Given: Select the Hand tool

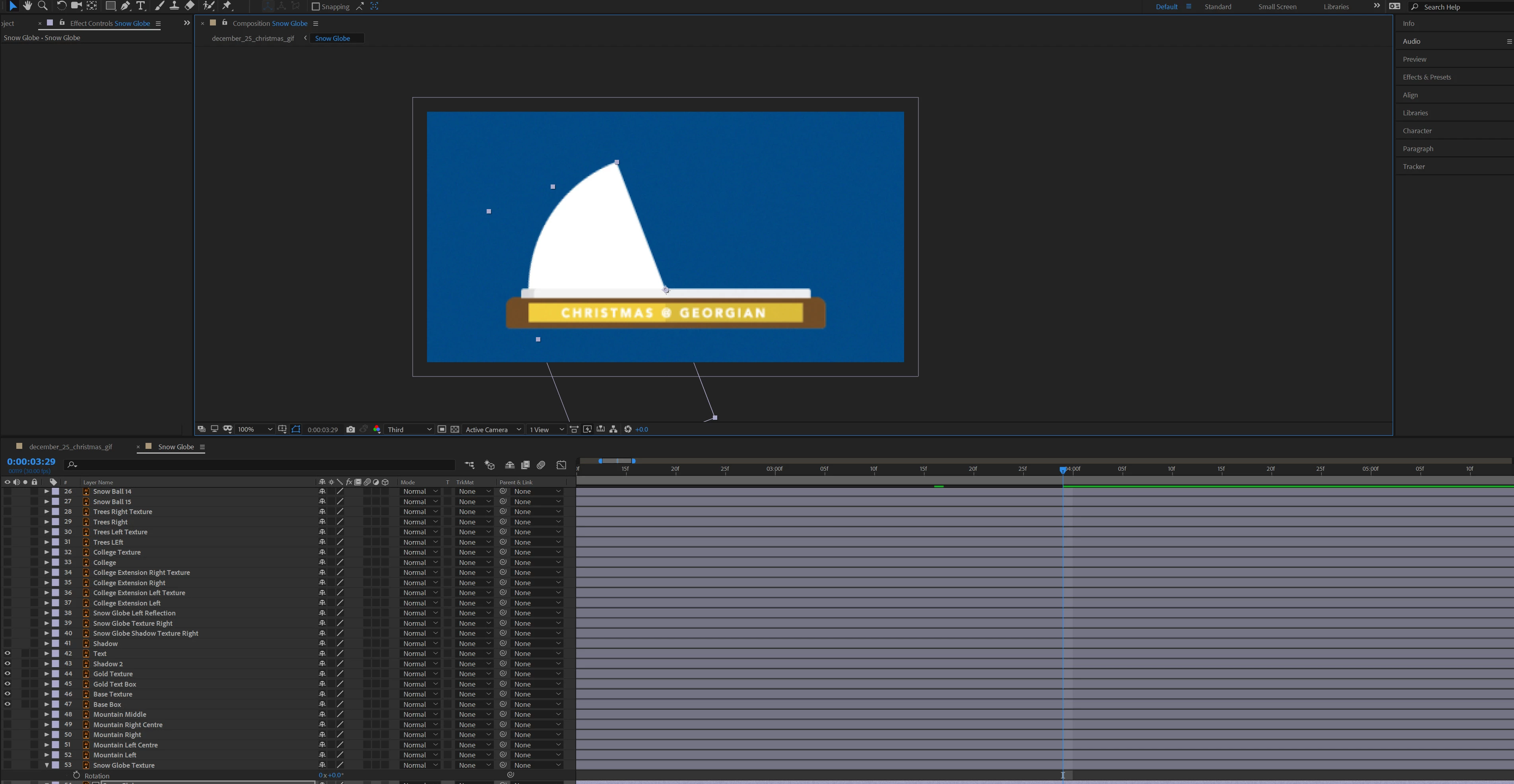Looking at the screenshot, I should point(27,6).
